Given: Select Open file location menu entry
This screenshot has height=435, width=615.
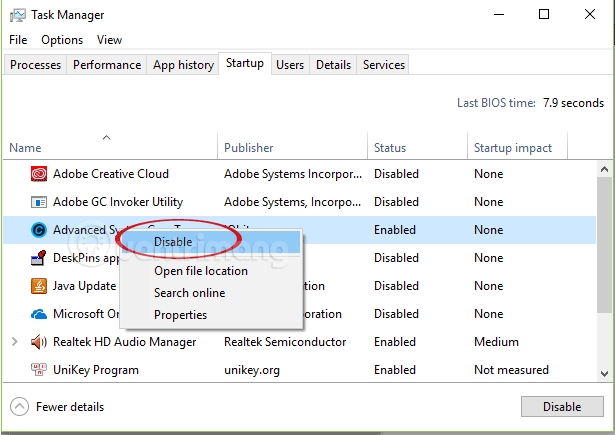Looking at the screenshot, I should point(200,271).
